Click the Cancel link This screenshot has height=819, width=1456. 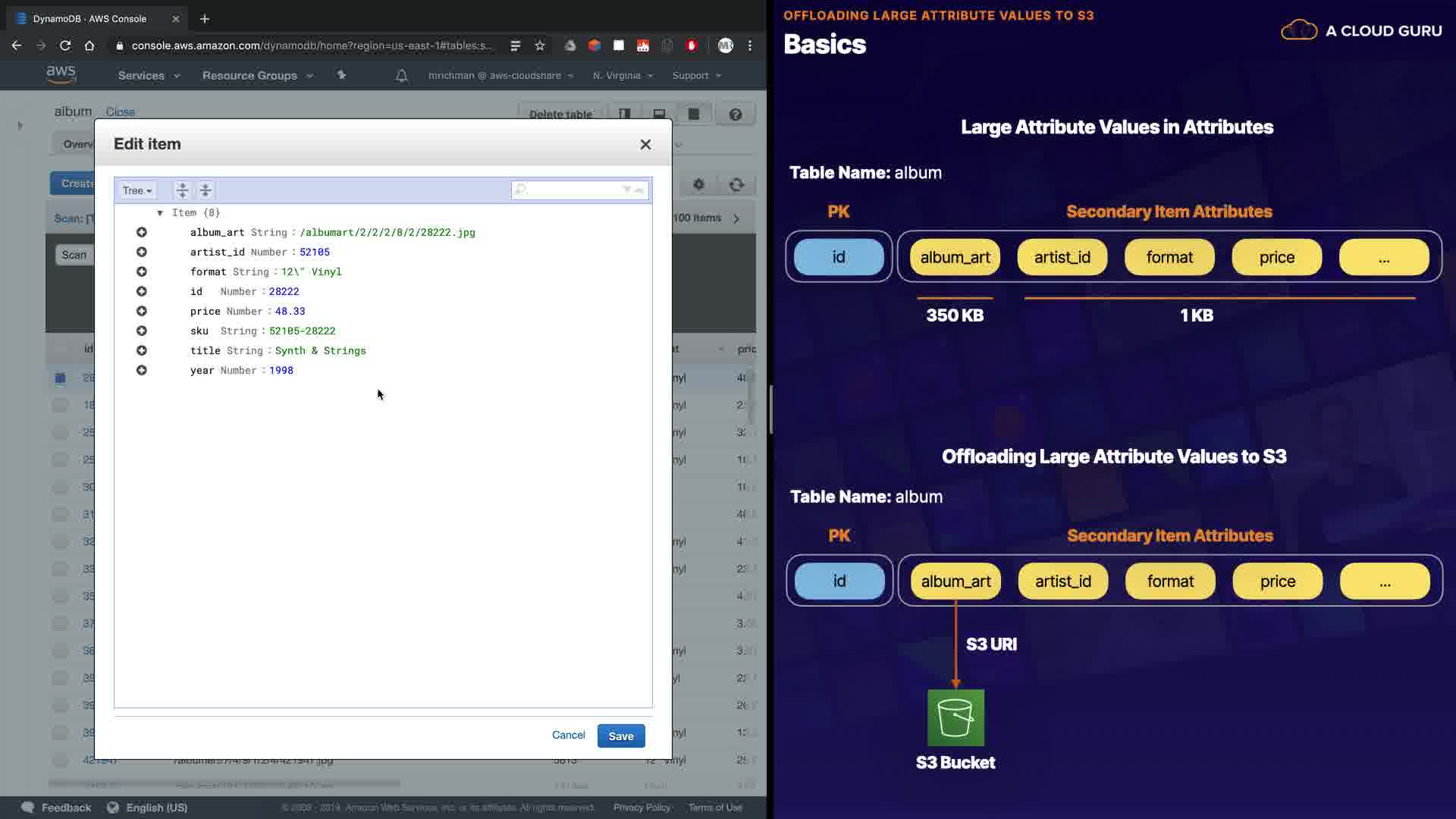(568, 735)
